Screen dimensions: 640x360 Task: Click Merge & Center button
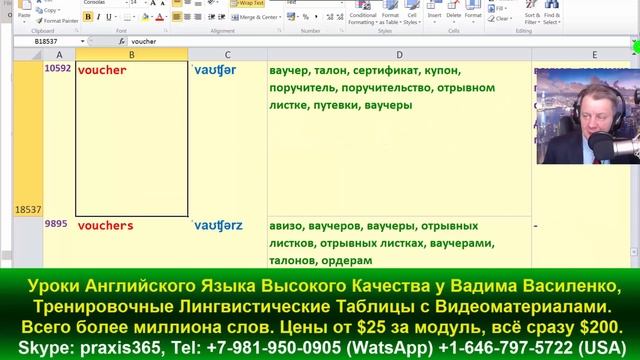pyautogui.click(x=254, y=17)
